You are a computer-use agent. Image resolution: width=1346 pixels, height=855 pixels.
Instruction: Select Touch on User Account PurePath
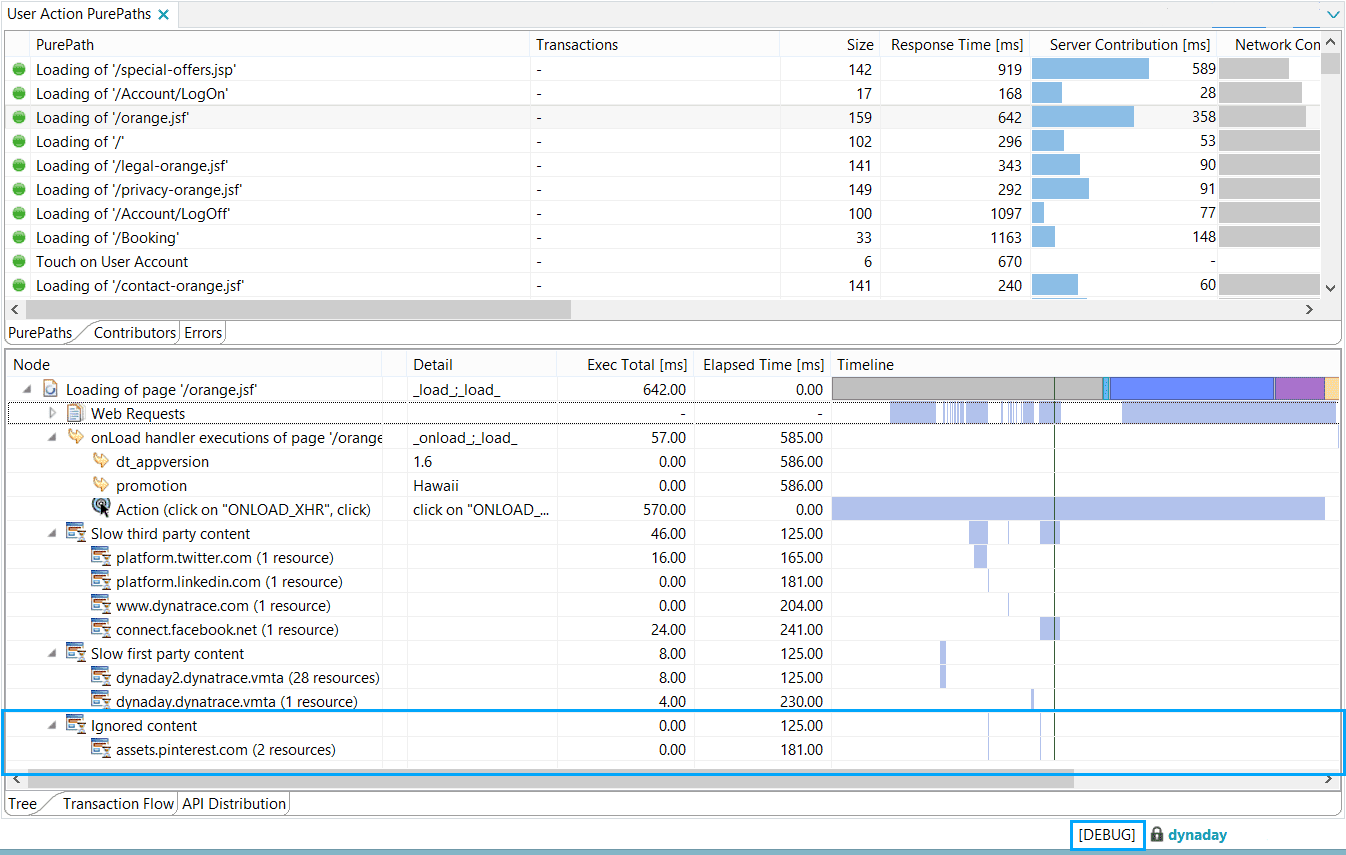[x=112, y=262]
